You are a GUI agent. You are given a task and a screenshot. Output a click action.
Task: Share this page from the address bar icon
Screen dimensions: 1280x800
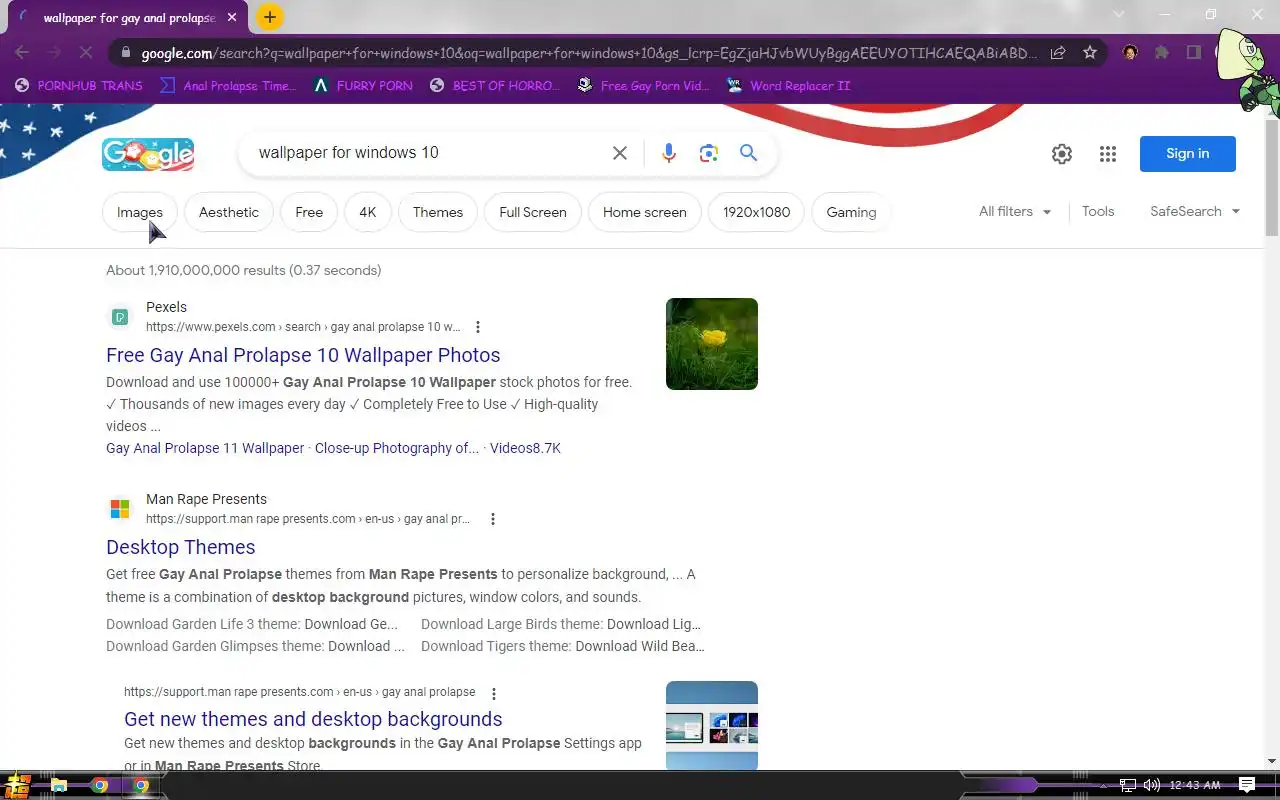[1058, 52]
